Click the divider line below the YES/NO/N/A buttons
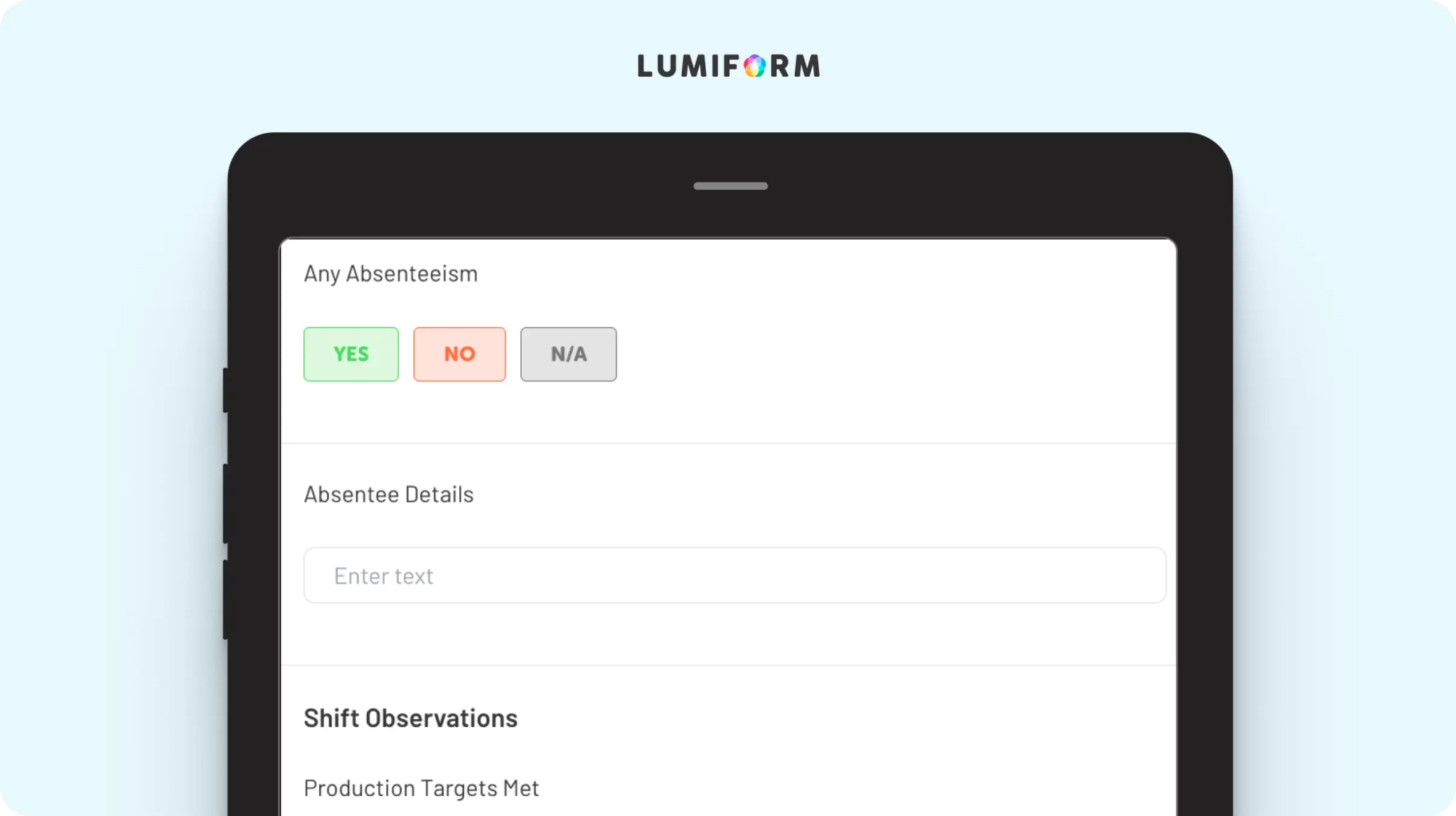Screen dimensions: 1456x816 coord(729,444)
